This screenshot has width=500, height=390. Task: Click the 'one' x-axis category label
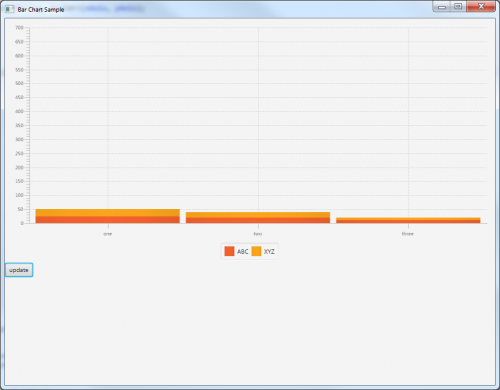(x=108, y=234)
